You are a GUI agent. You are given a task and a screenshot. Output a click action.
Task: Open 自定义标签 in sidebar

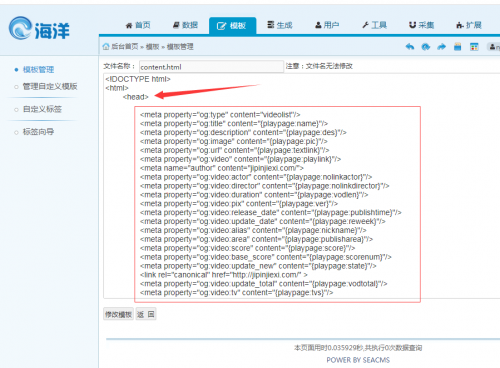click(x=42, y=109)
